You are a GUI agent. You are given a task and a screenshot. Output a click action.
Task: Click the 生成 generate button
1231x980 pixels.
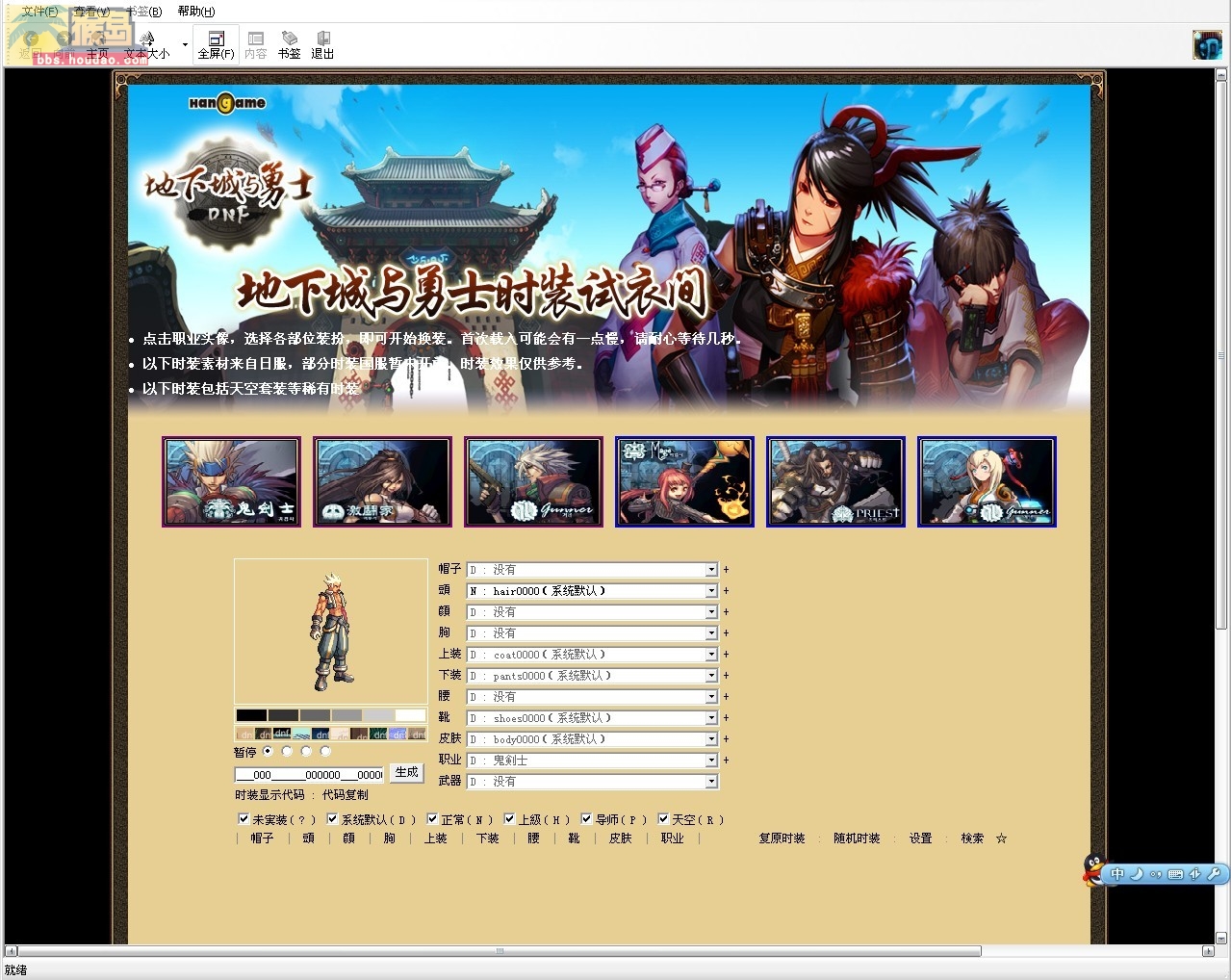click(406, 773)
